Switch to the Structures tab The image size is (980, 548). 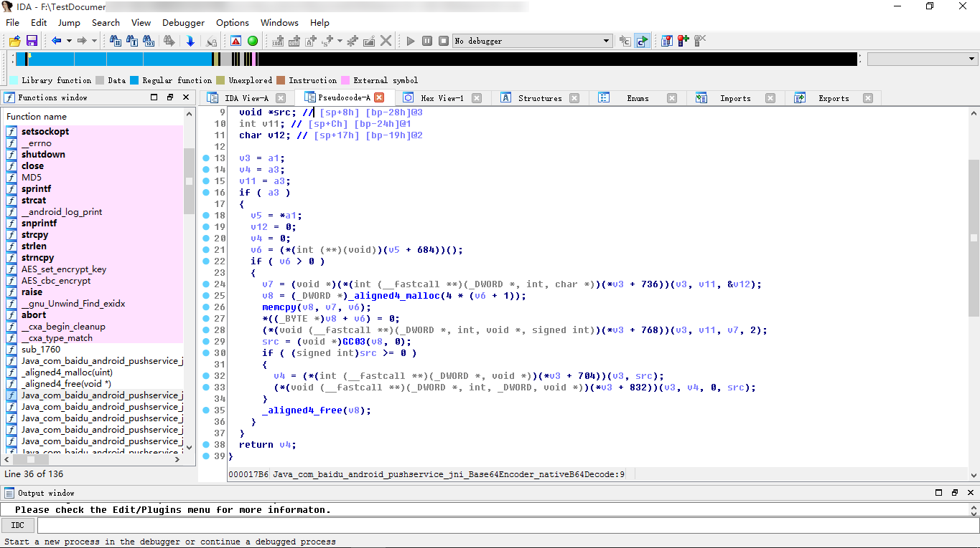coord(540,98)
